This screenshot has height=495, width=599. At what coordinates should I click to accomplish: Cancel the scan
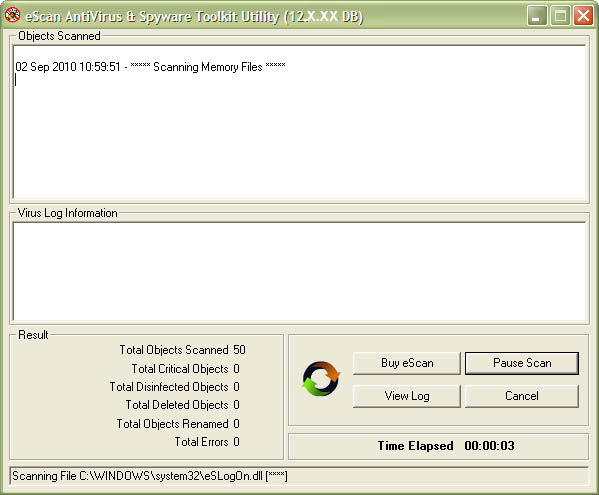pyautogui.click(x=522, y=396)
